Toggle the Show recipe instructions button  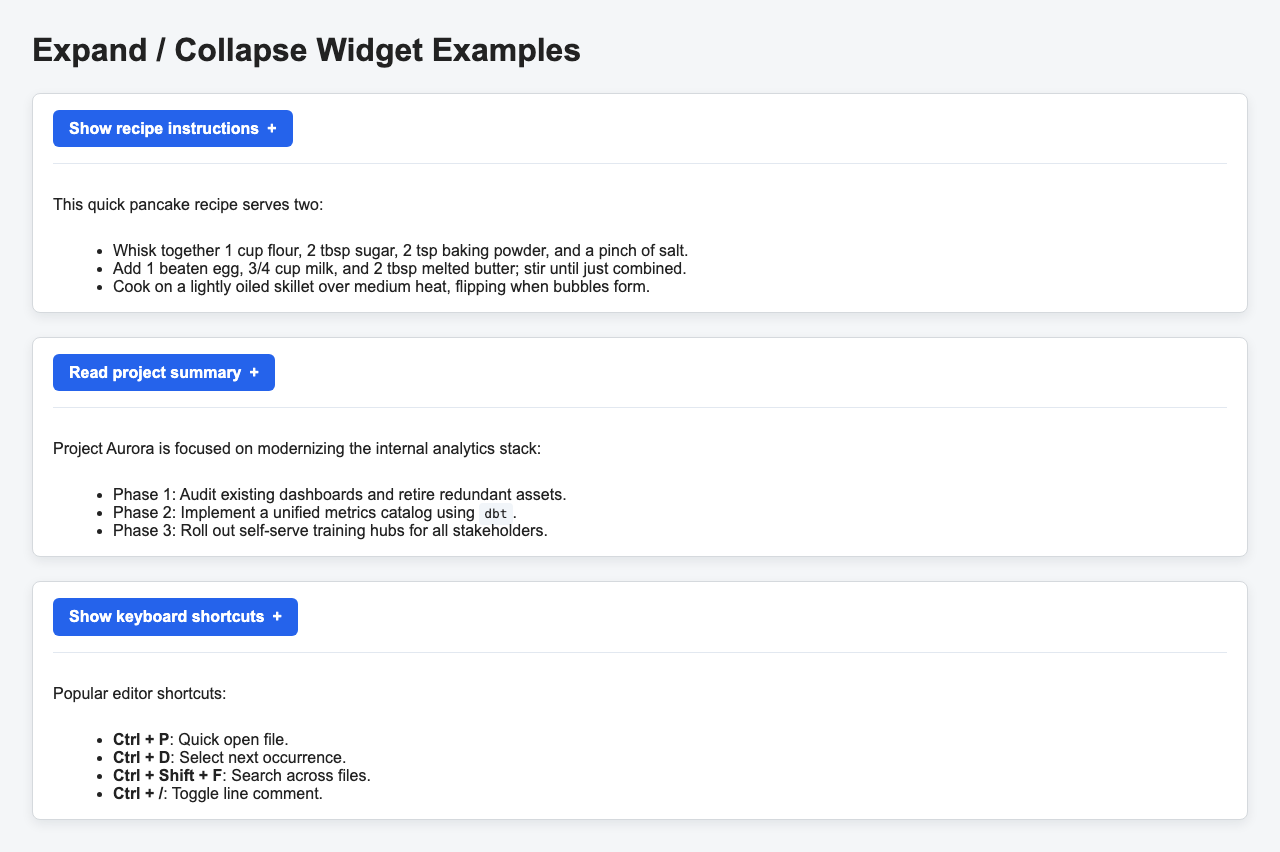(172, 128)
